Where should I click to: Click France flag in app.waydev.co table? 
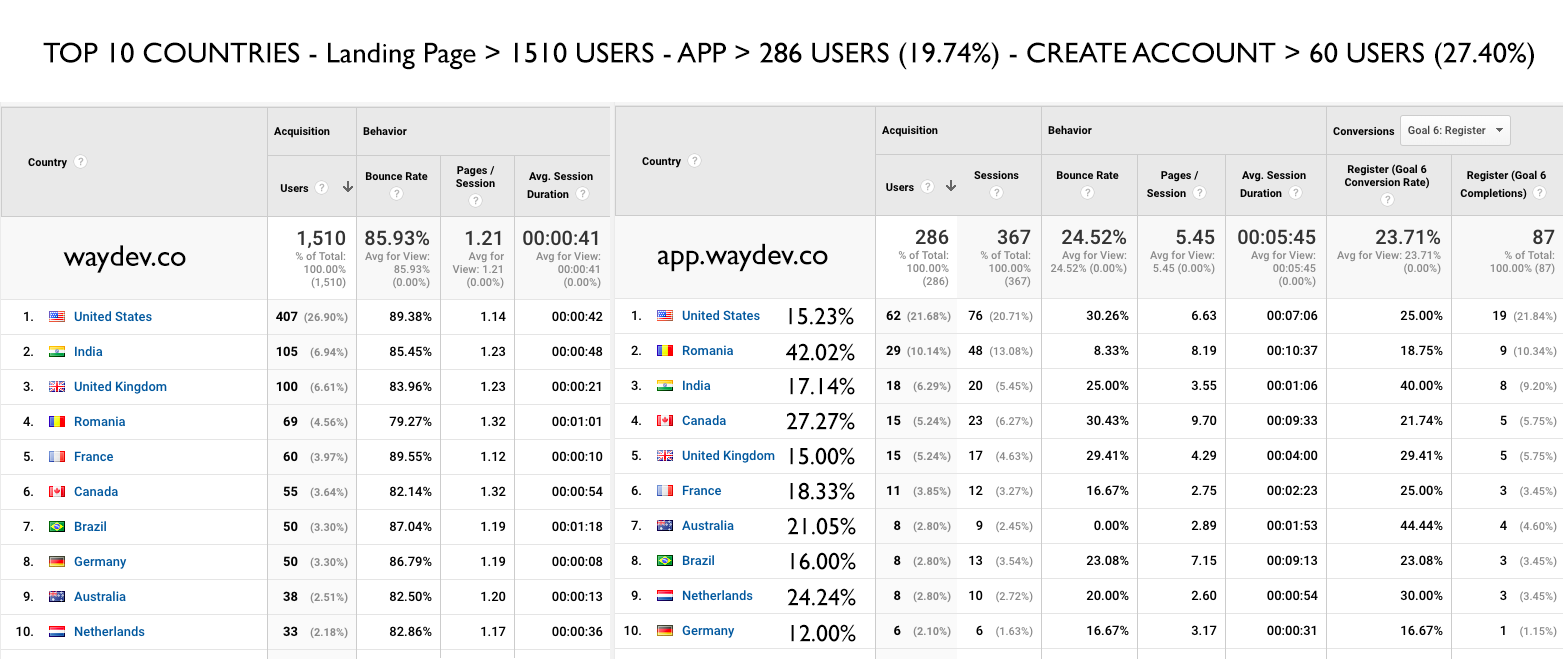point(665,491)
